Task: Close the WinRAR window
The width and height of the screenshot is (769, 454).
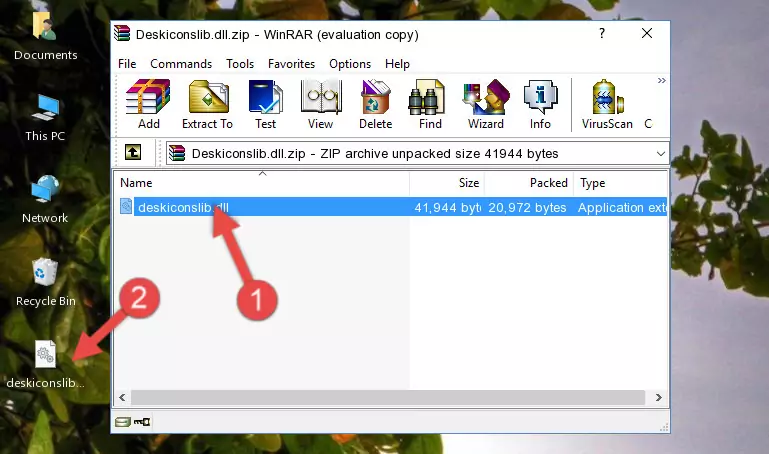Action: pyautogui.click(x=647, y=33)
